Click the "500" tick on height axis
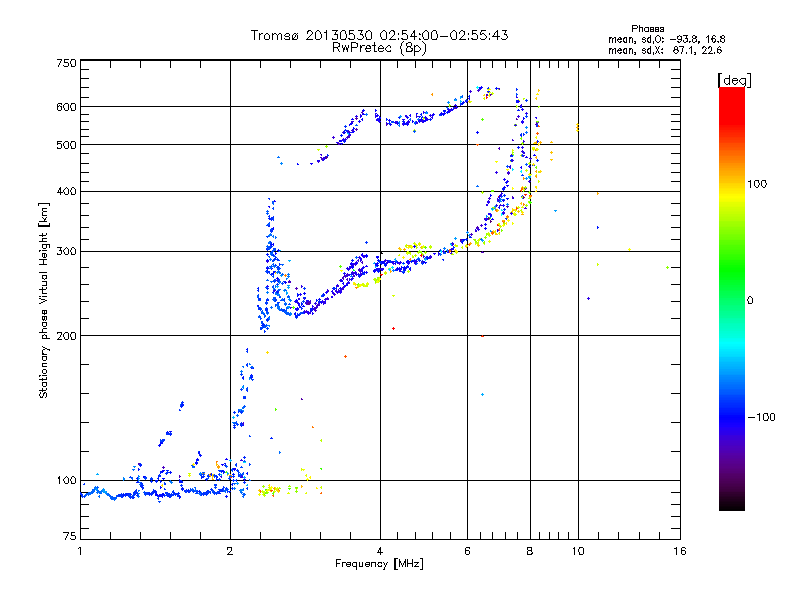The image size is (800, 600). coord(66,145)
